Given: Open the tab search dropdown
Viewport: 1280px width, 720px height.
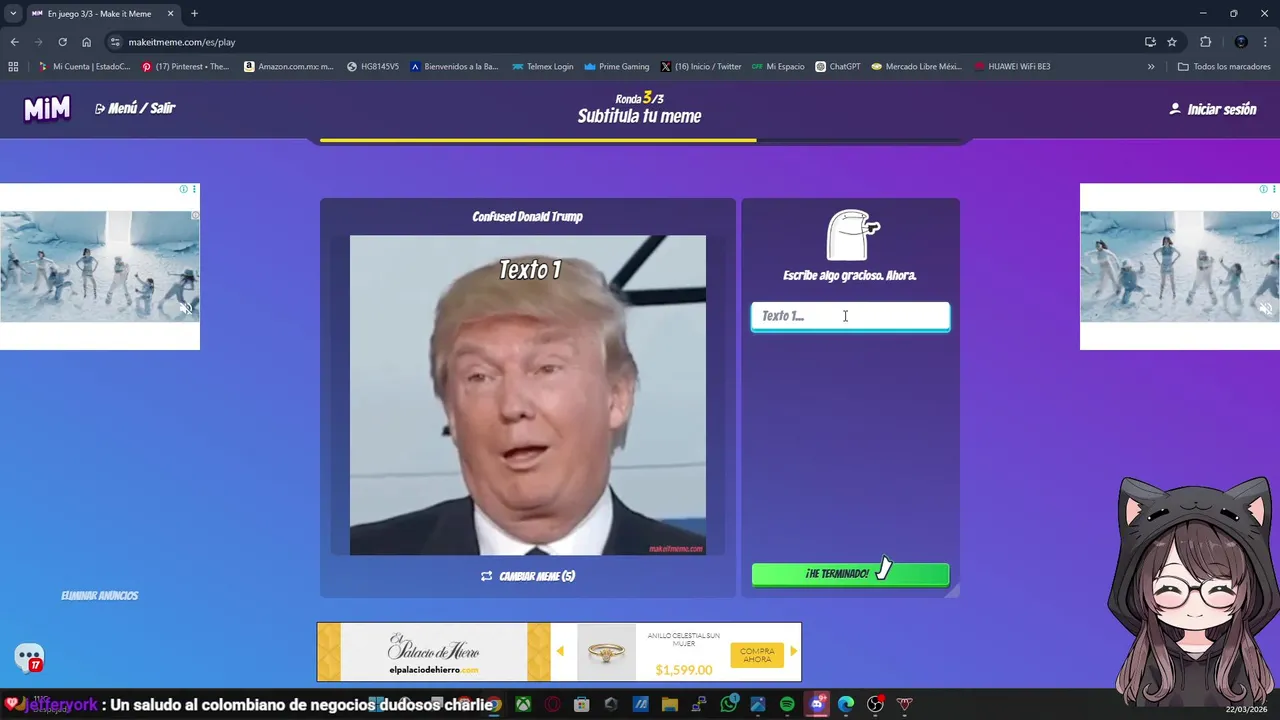Looking at the screenshot, I should click(x=13, y=14).
